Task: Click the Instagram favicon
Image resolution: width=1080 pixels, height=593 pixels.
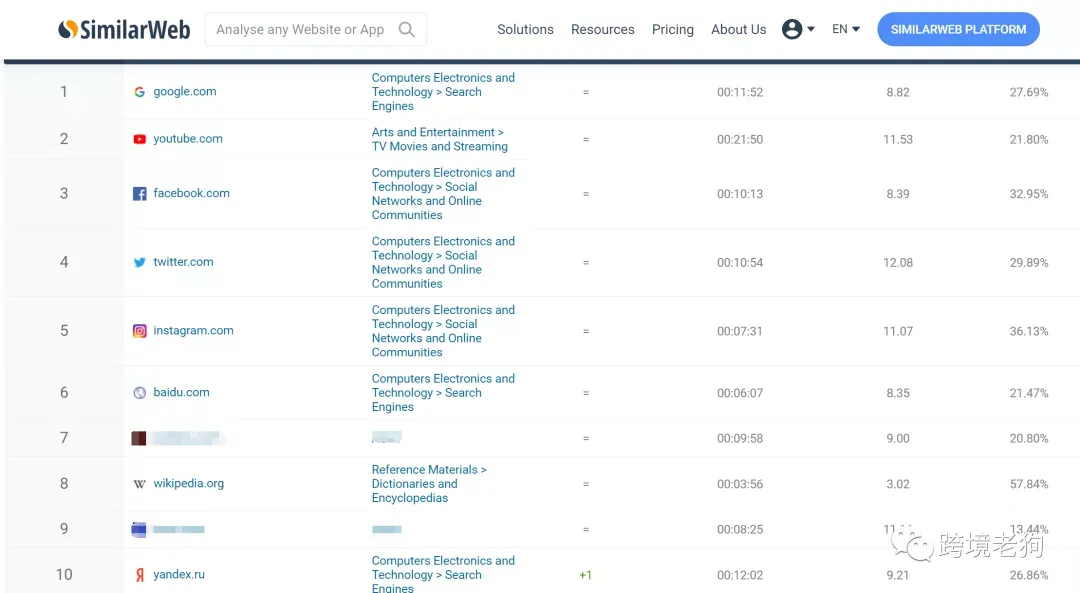Action: point(139,331)
